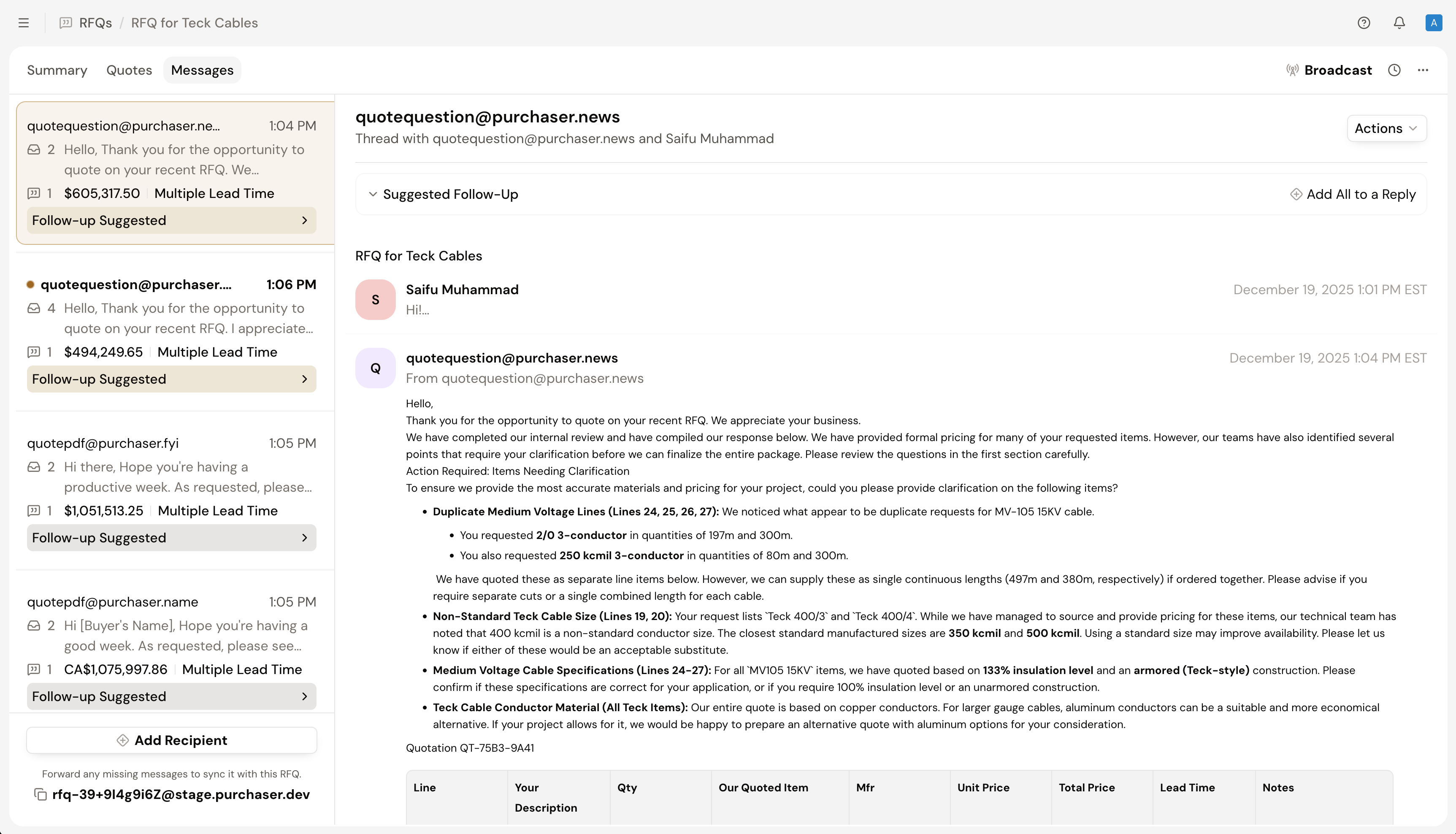Open the hamburger sidebar menu

click(24, 23)
